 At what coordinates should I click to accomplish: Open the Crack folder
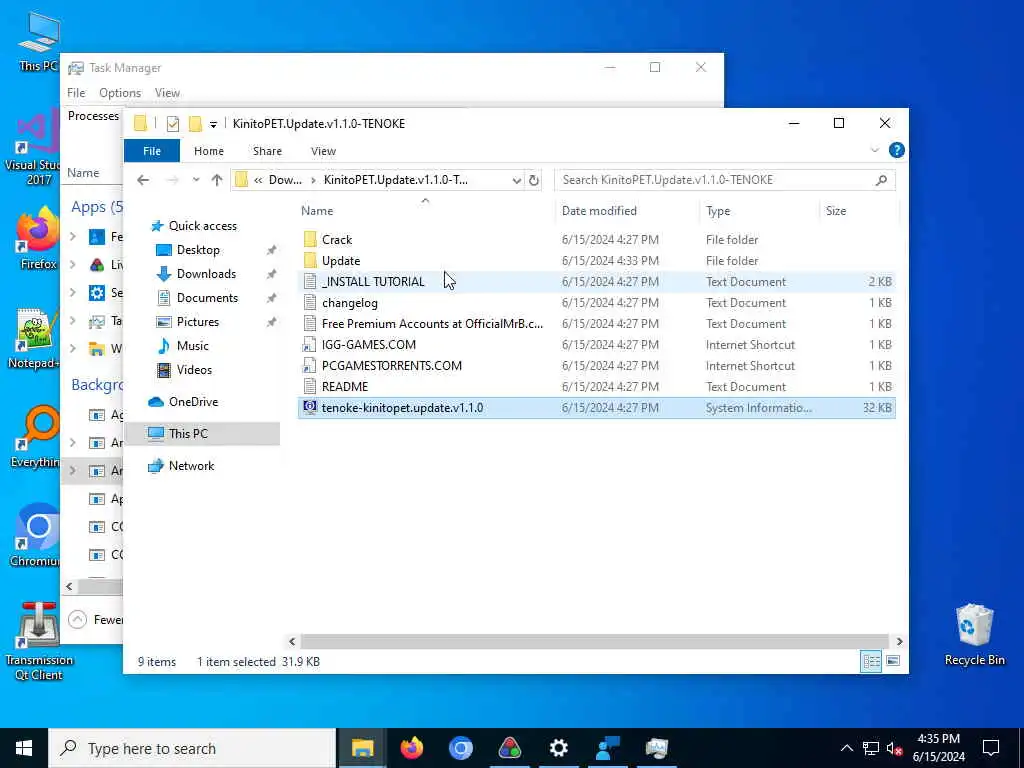[337, 240]
